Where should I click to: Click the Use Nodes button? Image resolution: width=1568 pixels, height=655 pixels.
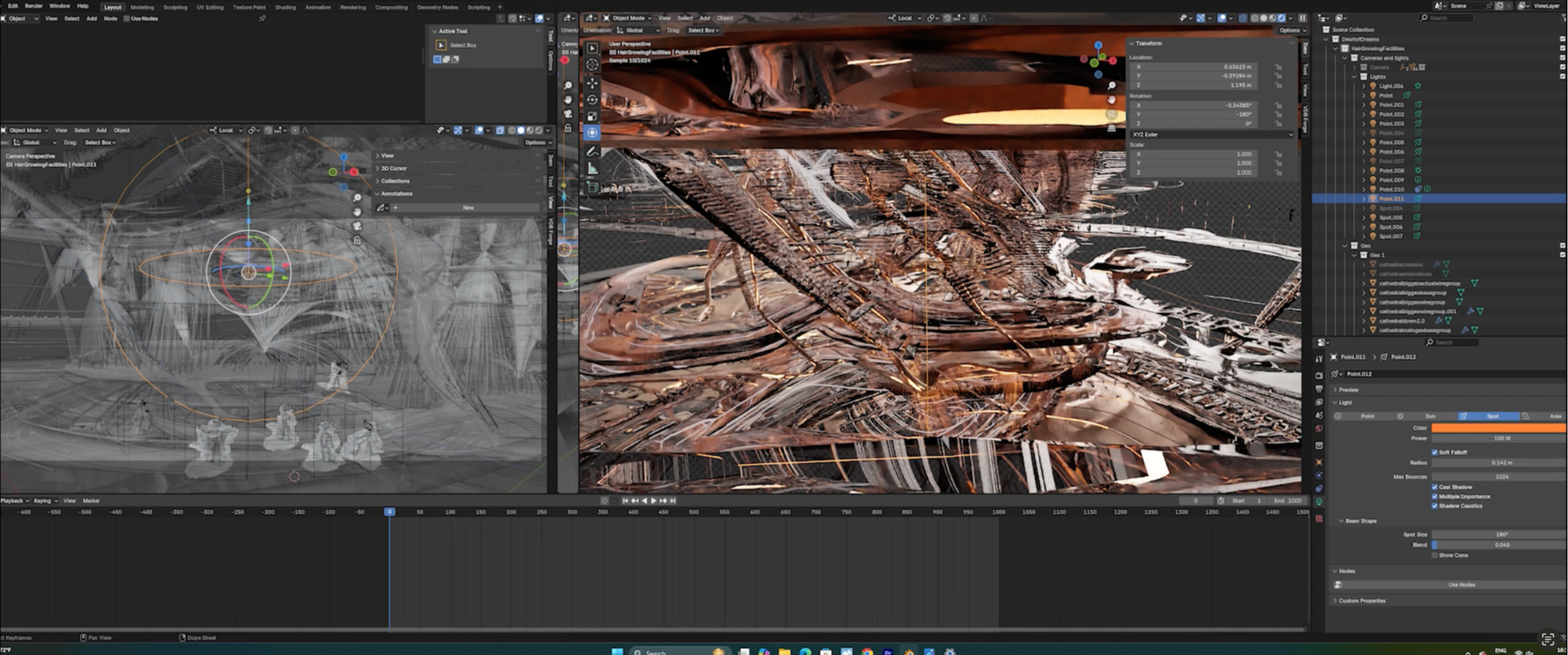click(x=1461, y=585)
